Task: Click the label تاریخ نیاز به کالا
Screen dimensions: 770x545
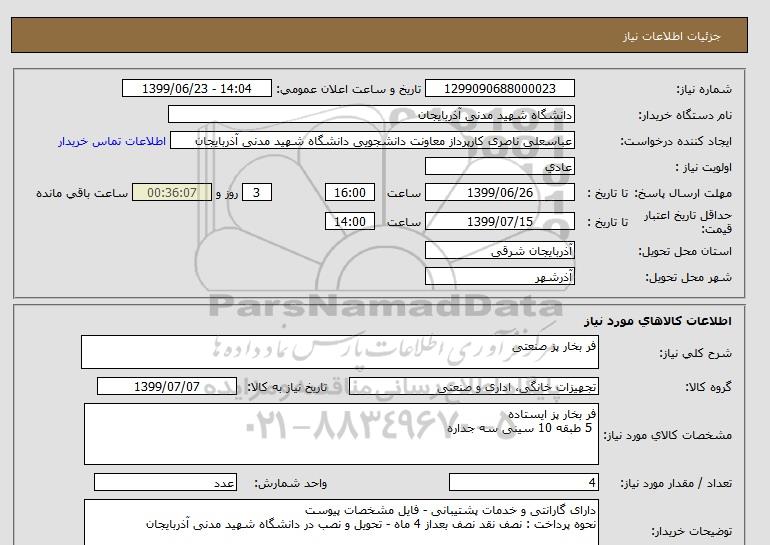Action: [287, 387]
